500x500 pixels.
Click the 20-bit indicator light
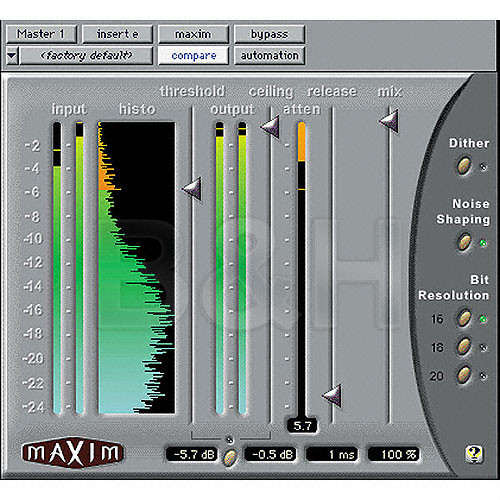(483, 376)
